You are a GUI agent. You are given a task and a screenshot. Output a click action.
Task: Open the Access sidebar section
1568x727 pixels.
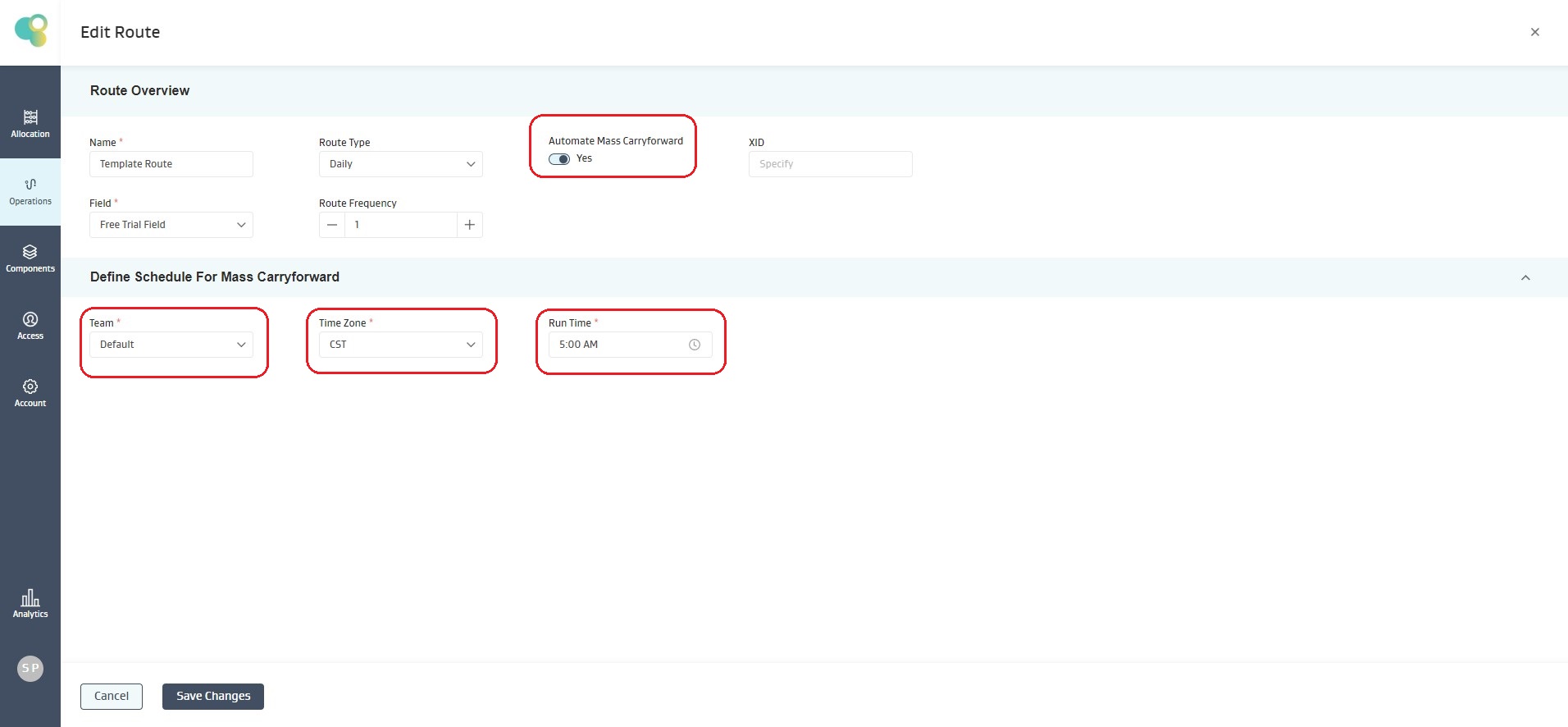click(x=30, y=326)
